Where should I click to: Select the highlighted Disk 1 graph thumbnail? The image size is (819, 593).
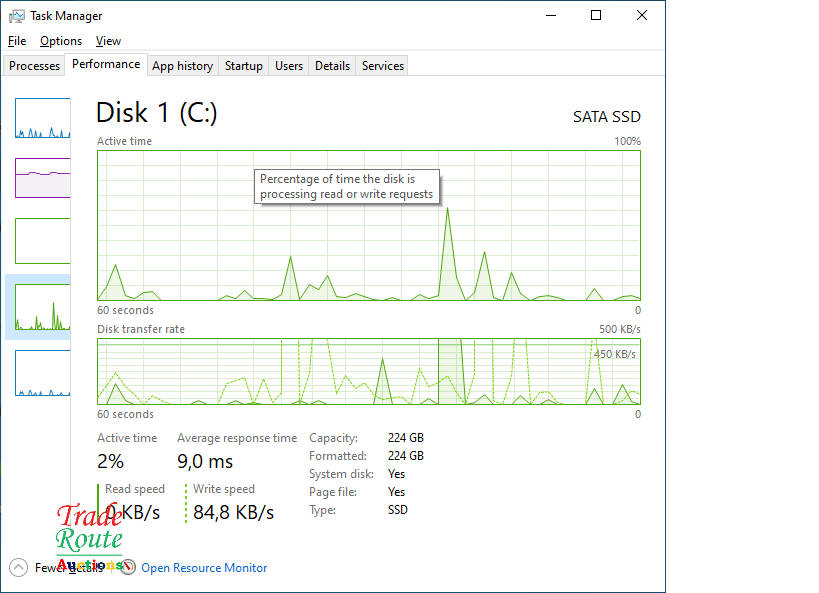click(x=43, y=307)
